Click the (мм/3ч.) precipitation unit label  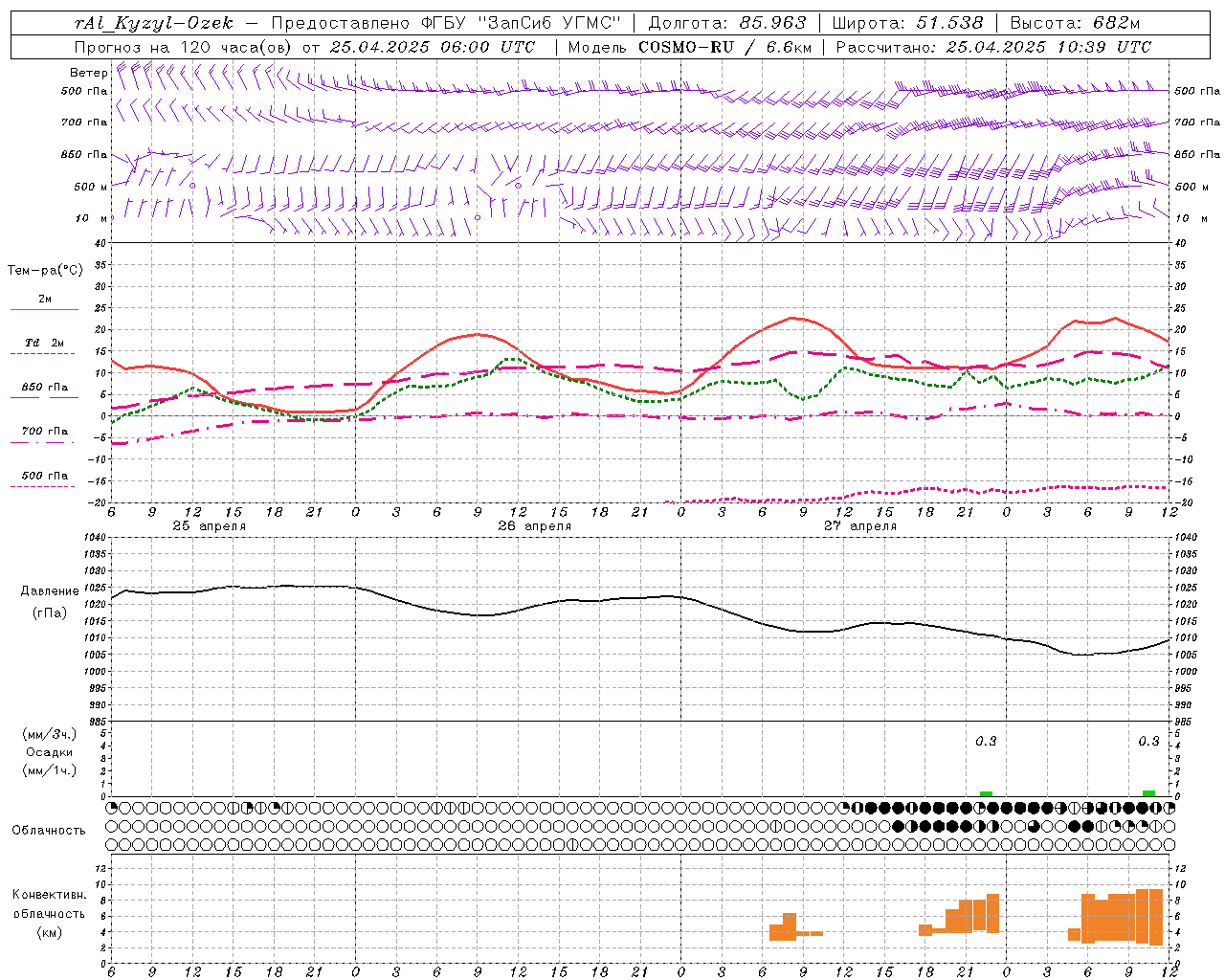tap(50, 734)
